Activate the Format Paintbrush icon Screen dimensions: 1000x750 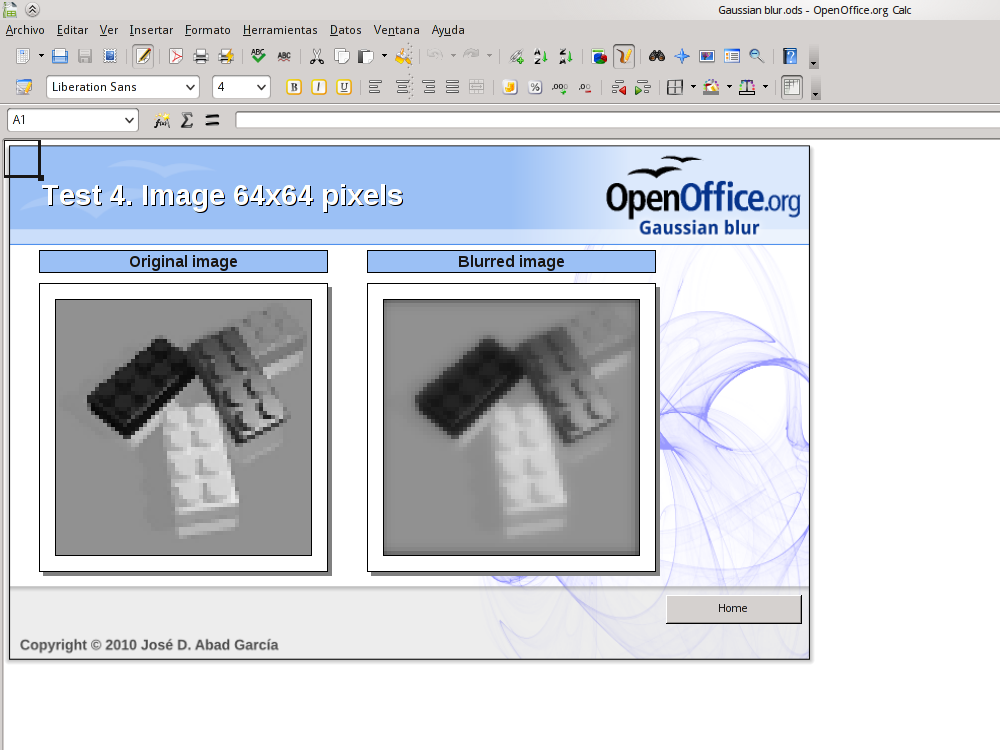(x=404, y=56)
